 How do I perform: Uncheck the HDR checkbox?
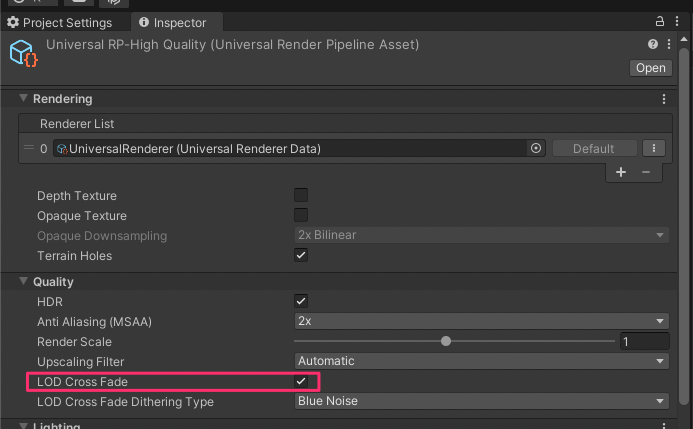[x=301, y=301]
